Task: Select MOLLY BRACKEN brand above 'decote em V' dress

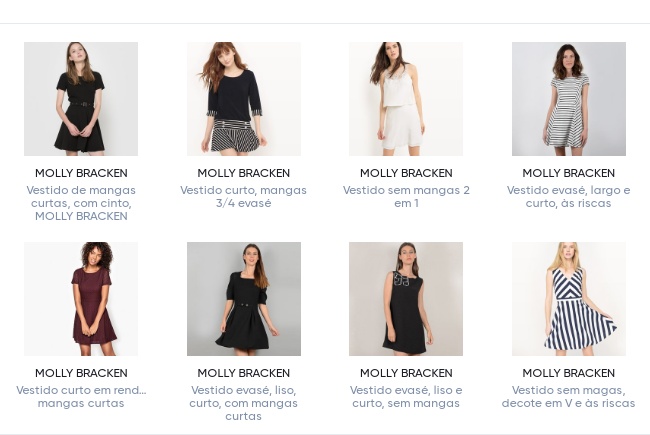Action: [x=568, y=373]
